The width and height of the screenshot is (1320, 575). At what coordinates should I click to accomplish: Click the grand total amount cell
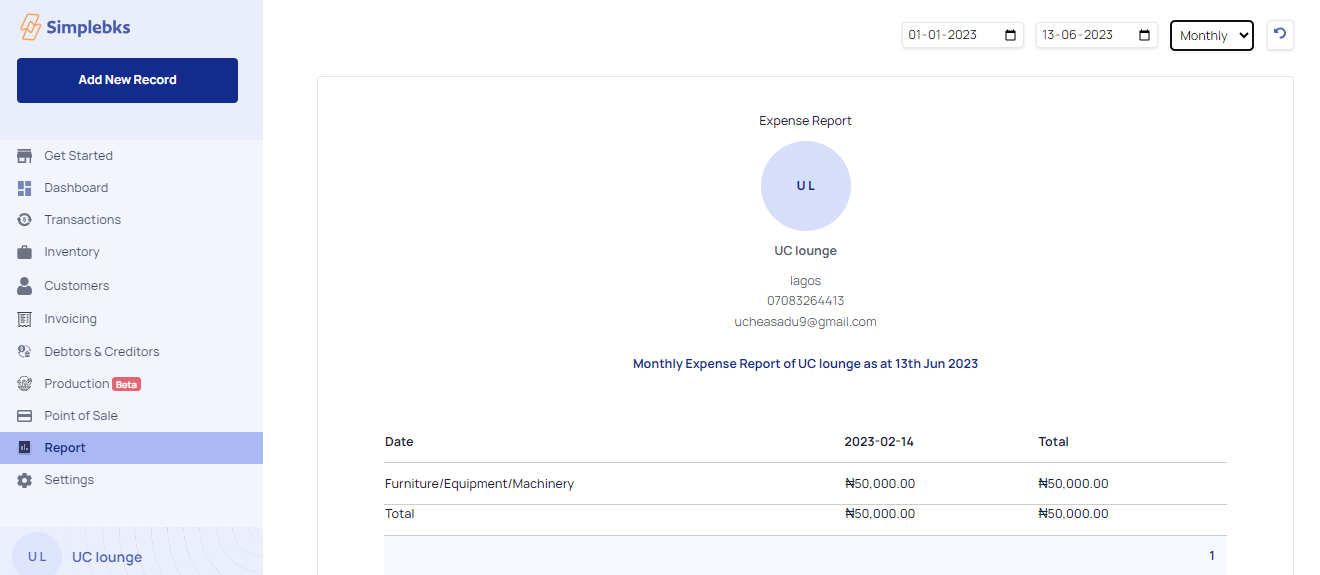click(1074, 514)
